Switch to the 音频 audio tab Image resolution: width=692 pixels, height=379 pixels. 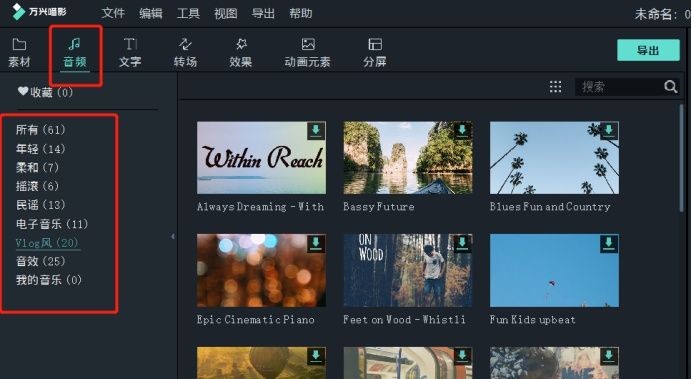click(75, 53)
